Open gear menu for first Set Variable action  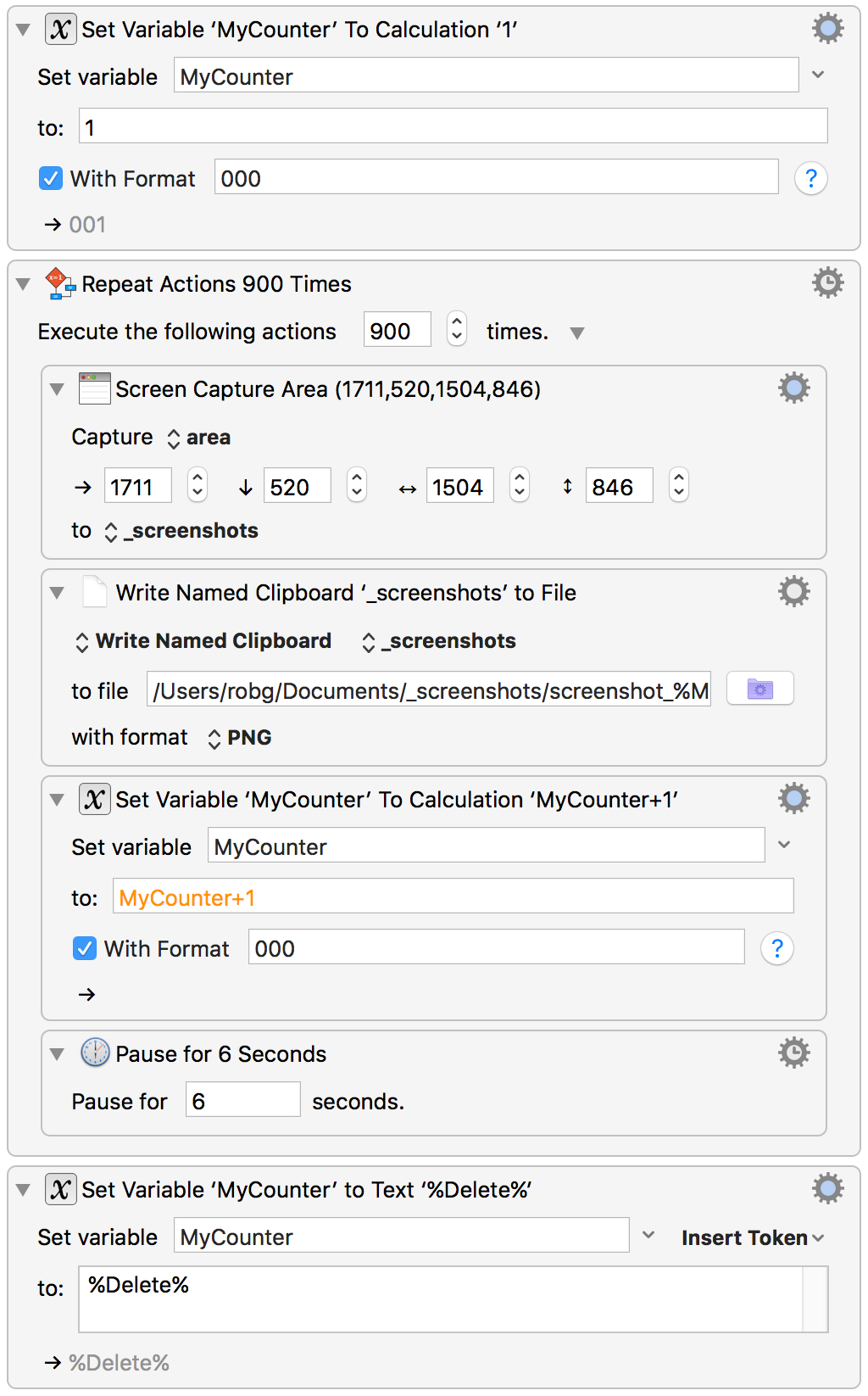(827, 29)
